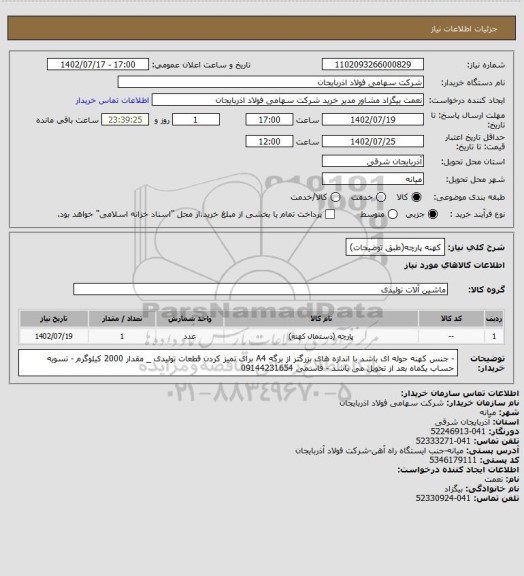The image size is (524, 576).
Task: Click the اطلاعات کالاهای مورد نیاز heading
Action: (x=455, y=265)
